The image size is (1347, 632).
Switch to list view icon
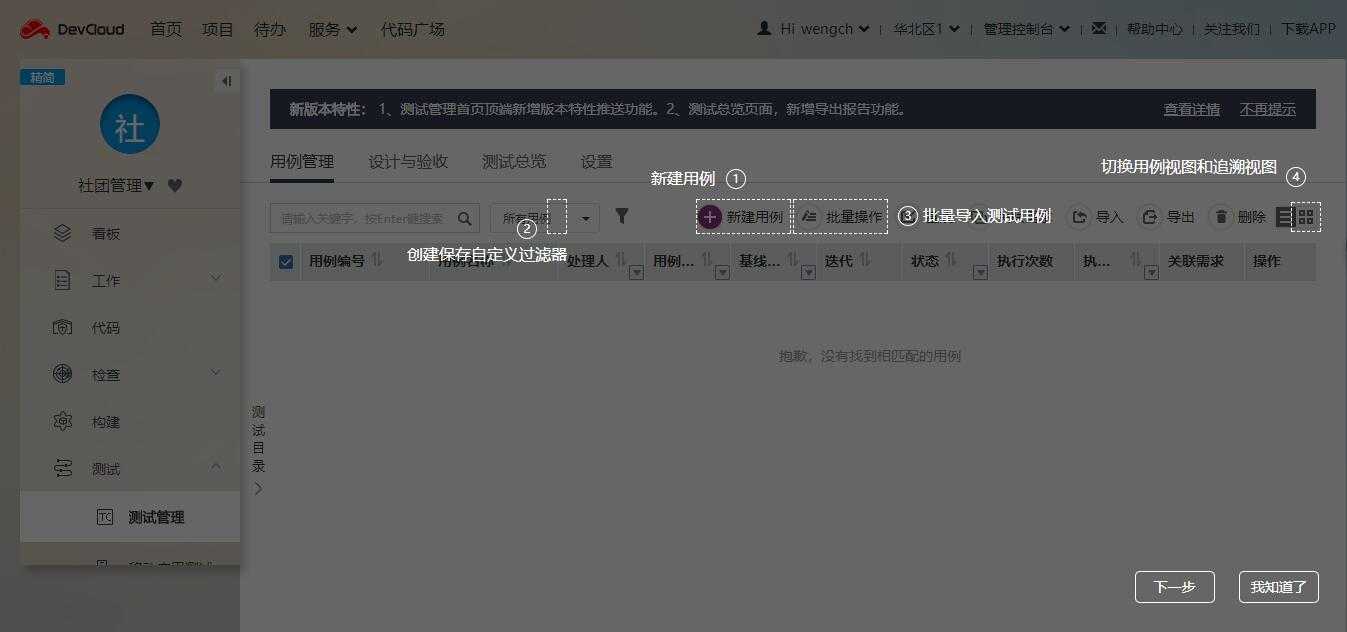click(x=1285, y=216)
